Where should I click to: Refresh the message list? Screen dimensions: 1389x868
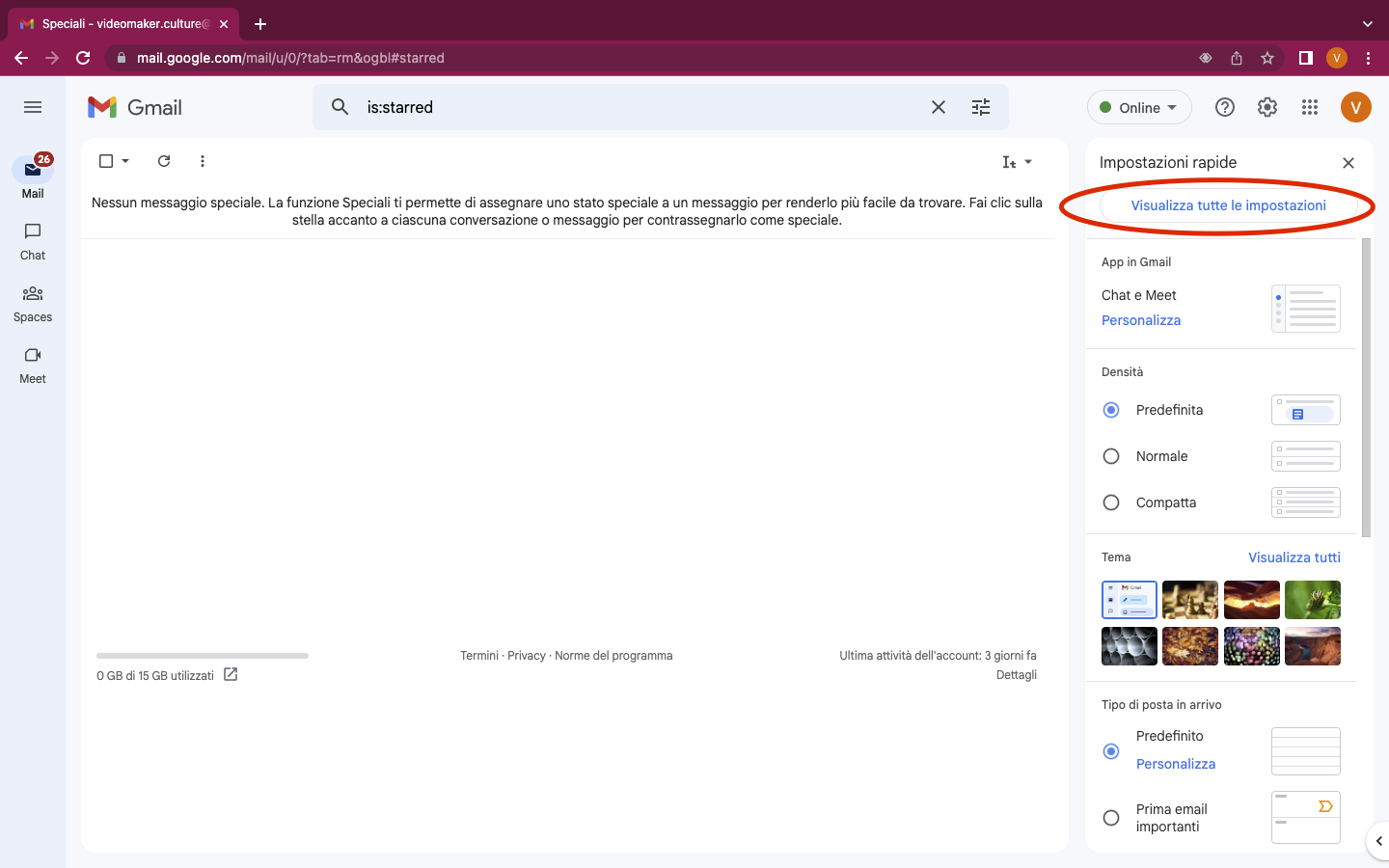(164, 161)
